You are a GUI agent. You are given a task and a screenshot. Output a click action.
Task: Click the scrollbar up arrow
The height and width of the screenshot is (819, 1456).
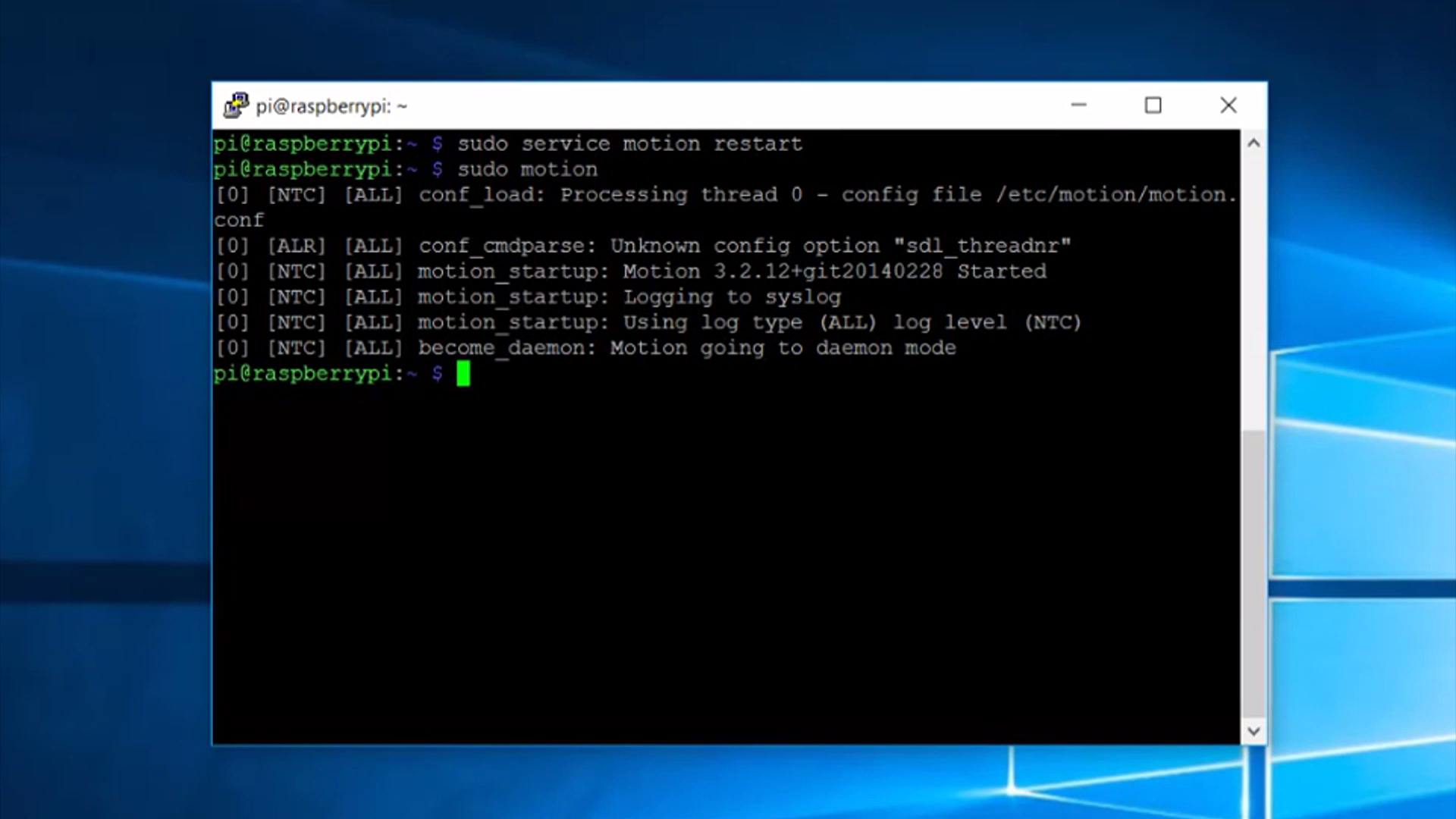[1253, 143]
